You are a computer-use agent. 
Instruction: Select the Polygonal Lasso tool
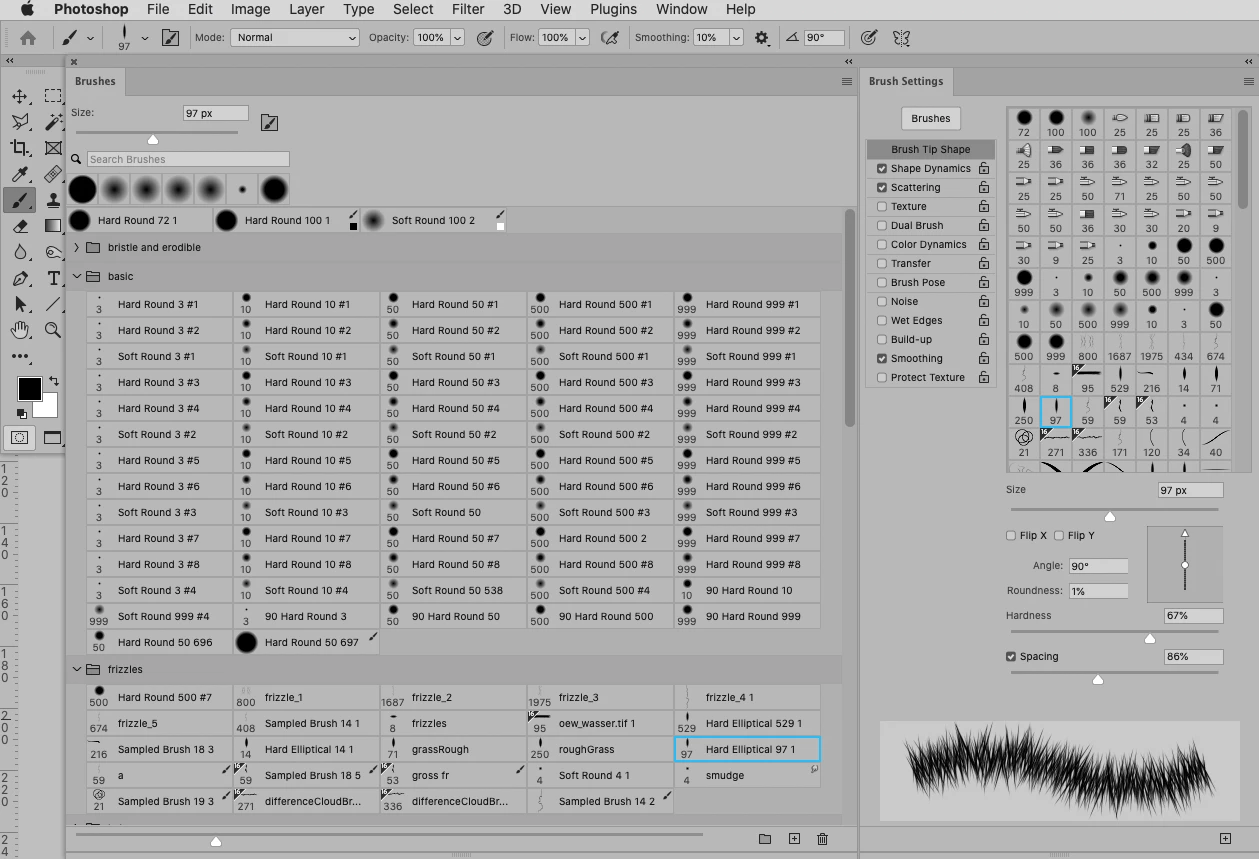pos(19,122)
